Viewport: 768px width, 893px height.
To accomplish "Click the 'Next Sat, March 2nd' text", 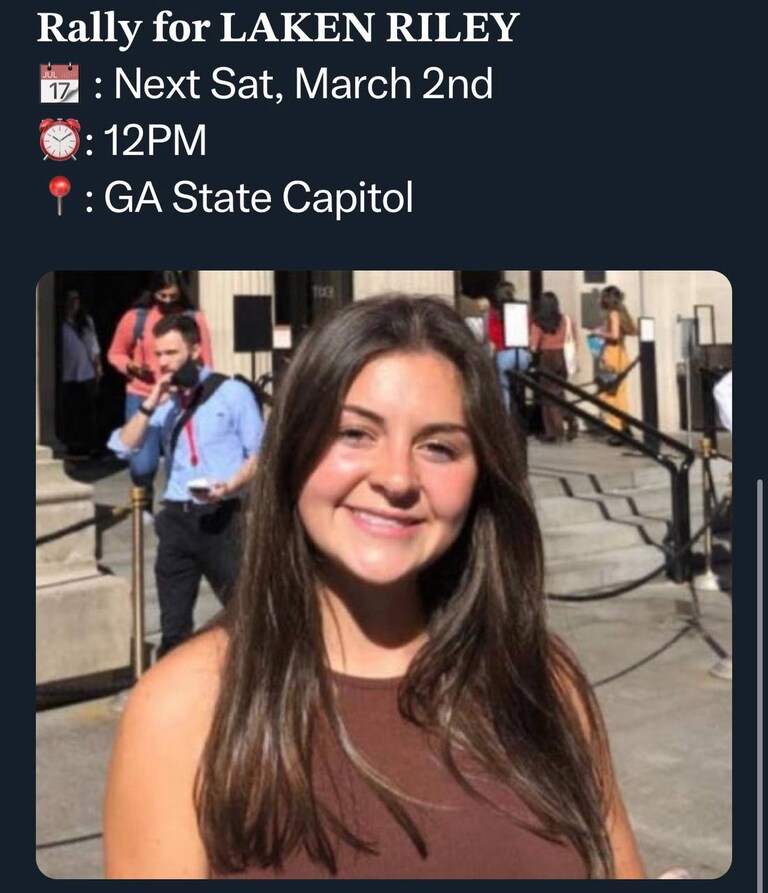I will pos(303,84).
